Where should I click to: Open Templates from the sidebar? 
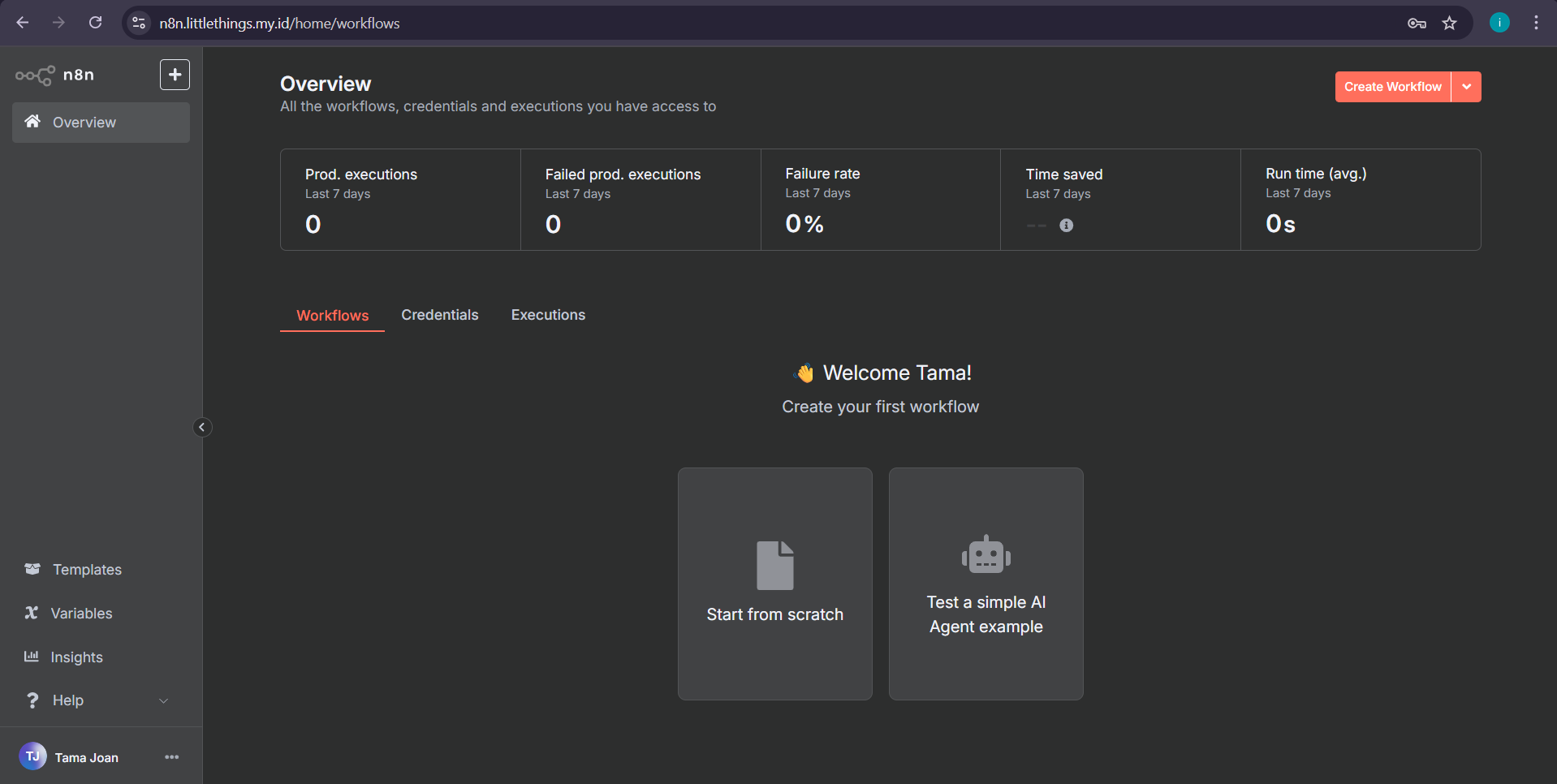(87, 570)
